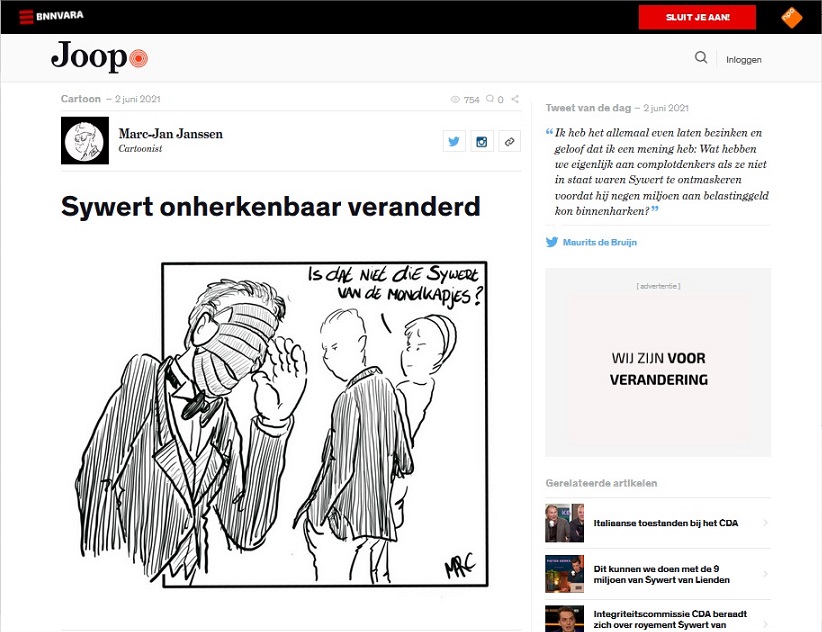Screen dimensions: 822x632
Task: Open the Maurits de Bruijn tweet author link
Action: tap(600, 242)
